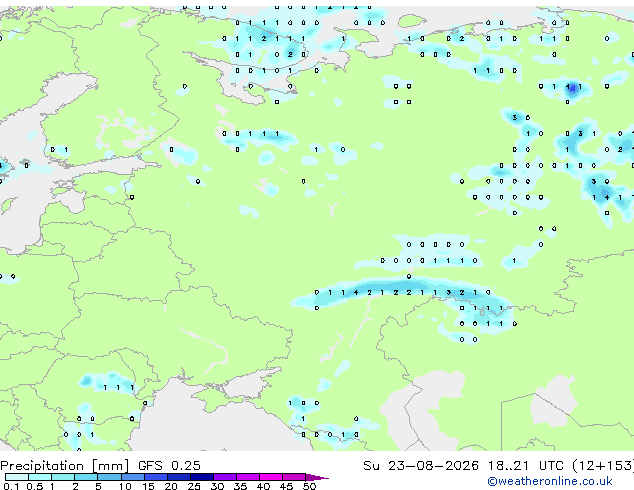
Task: Click the '50' legend scale label
Action: tap(309, 486)
